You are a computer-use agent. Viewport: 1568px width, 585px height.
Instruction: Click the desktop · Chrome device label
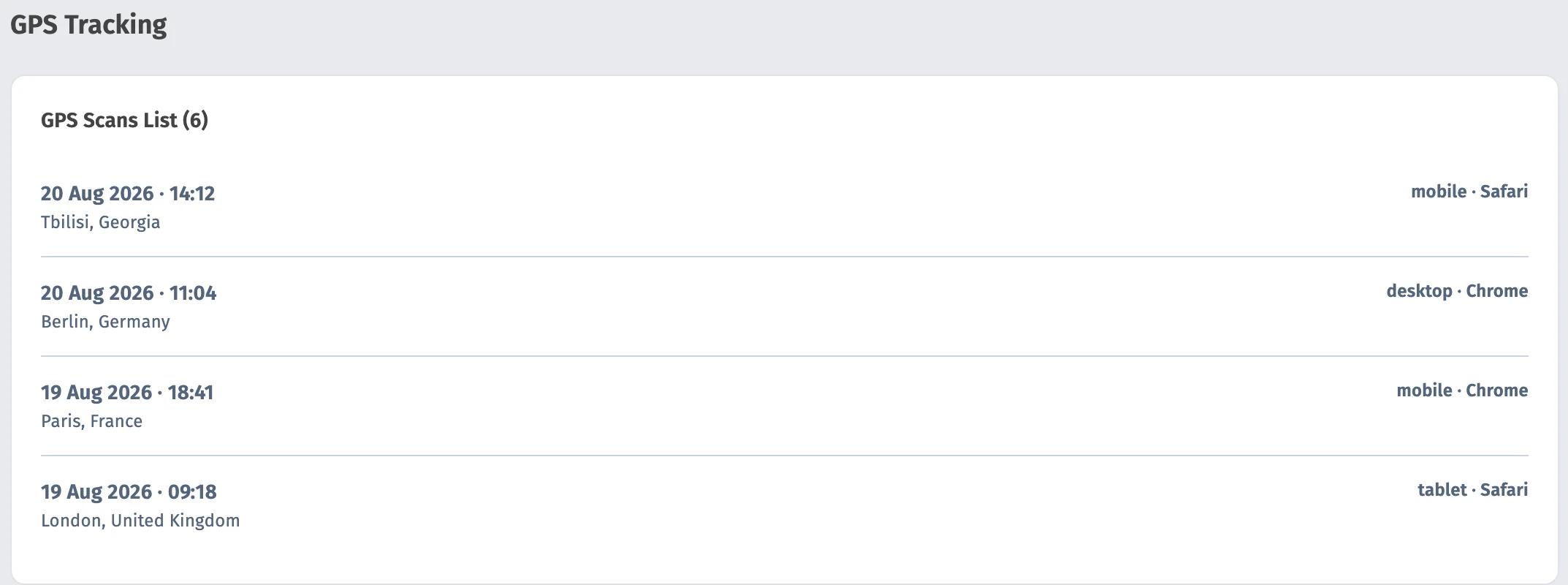1457,291
